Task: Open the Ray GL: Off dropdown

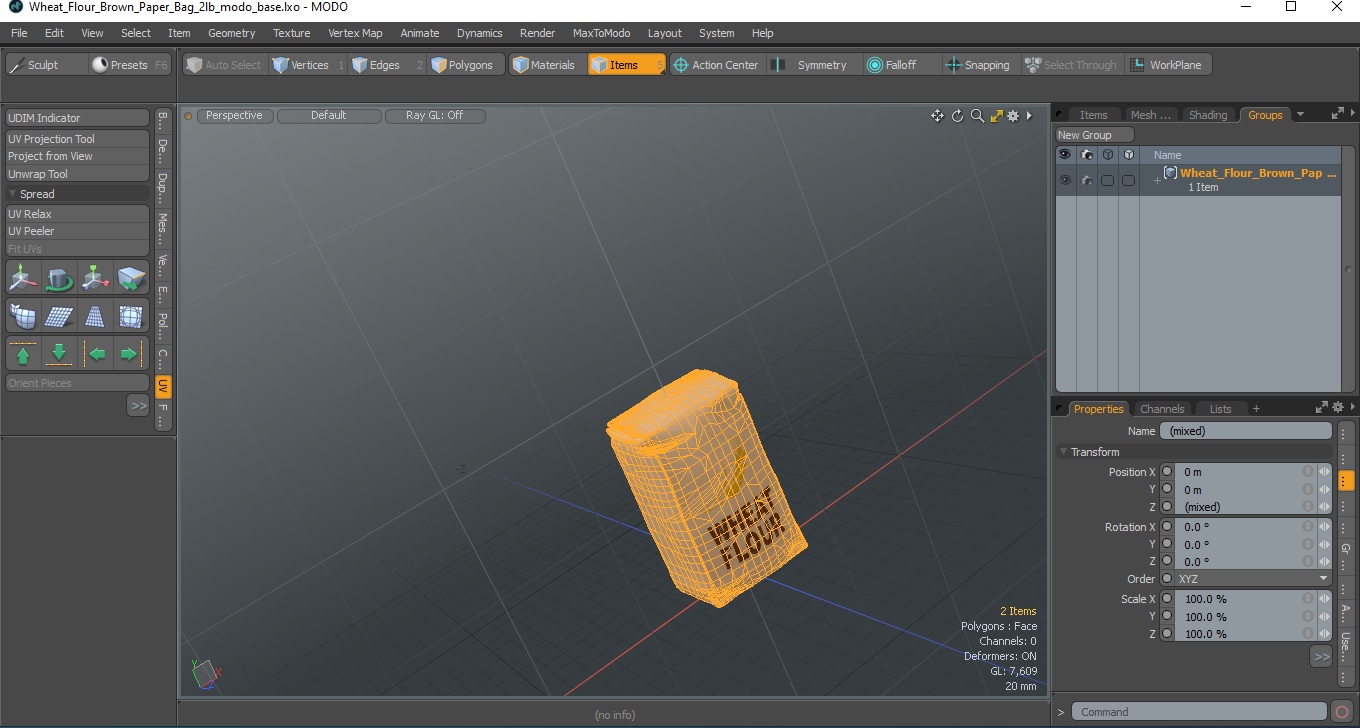Action: pyautogui.click(x=435, y=115)
